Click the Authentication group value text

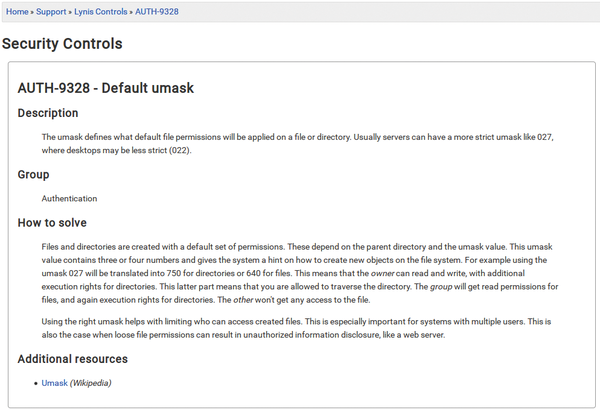69,198
